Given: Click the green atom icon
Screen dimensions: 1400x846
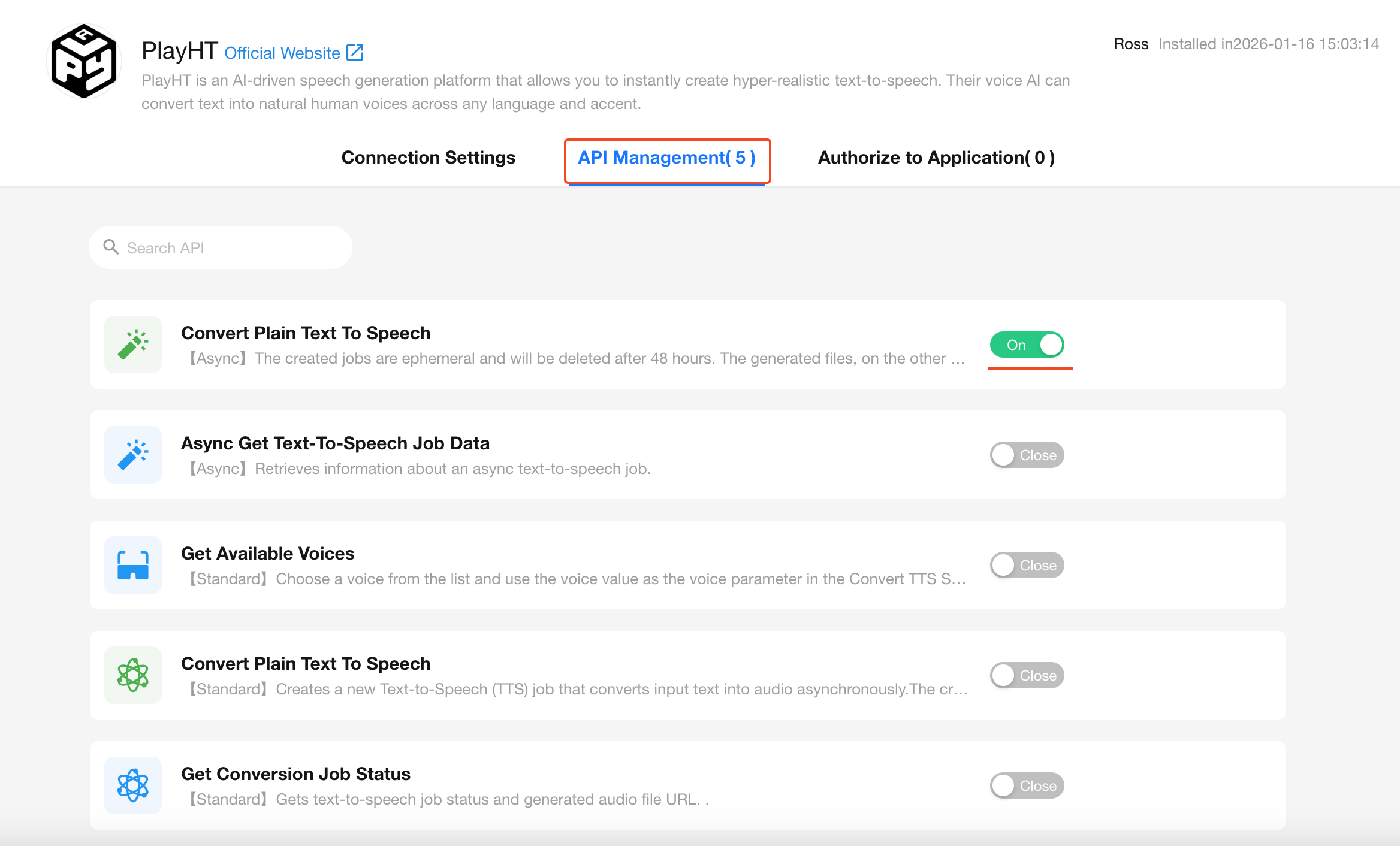Looking at the screenshot, I should pos(133,675).
